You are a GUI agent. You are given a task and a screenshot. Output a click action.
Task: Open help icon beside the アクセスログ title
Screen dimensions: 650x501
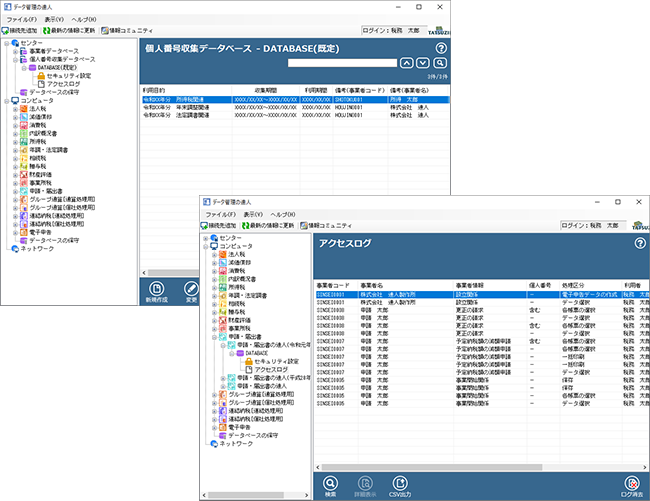tap(638, 243)
